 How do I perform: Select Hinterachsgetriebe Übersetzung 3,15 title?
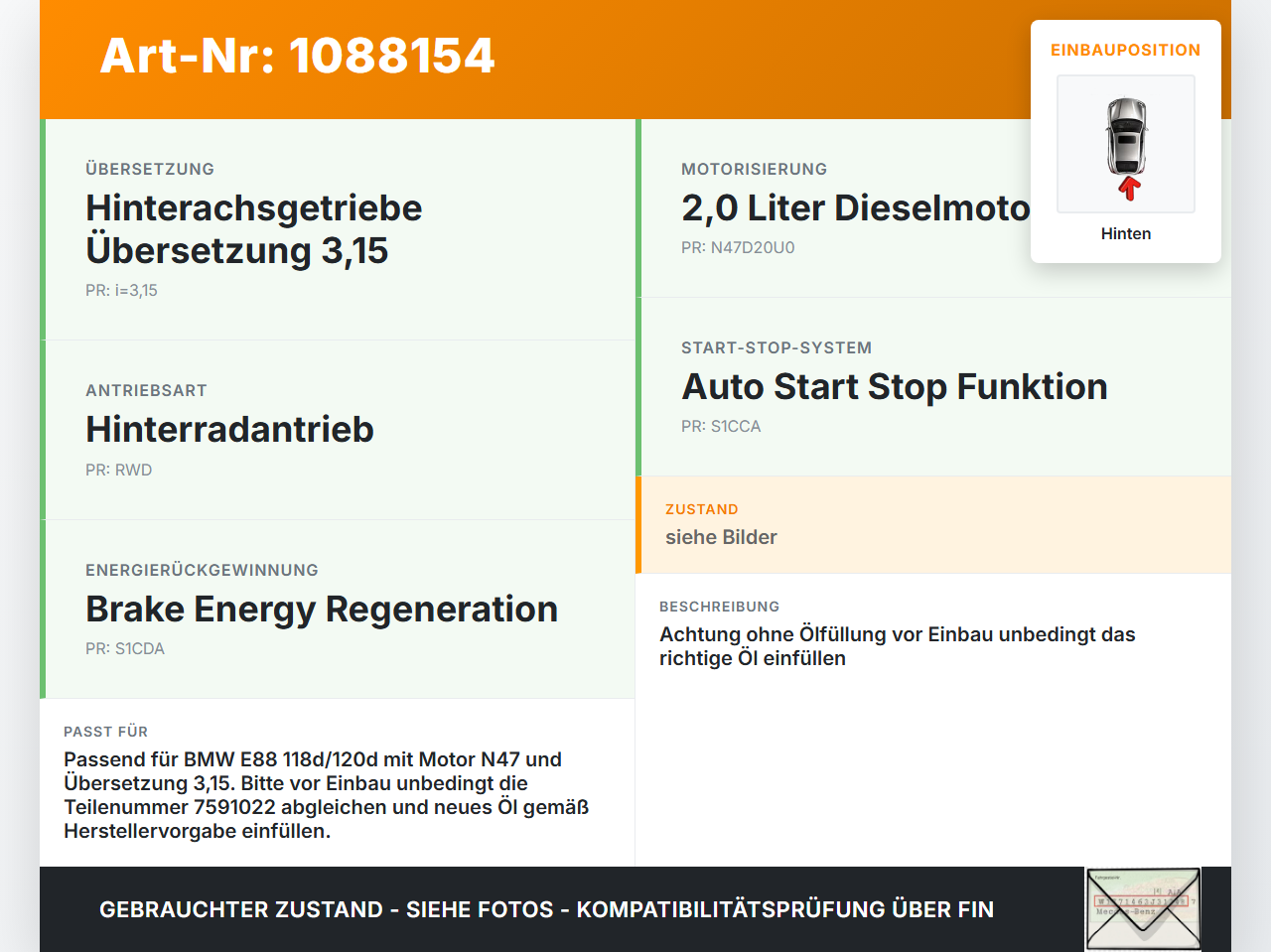click(254, 229)
